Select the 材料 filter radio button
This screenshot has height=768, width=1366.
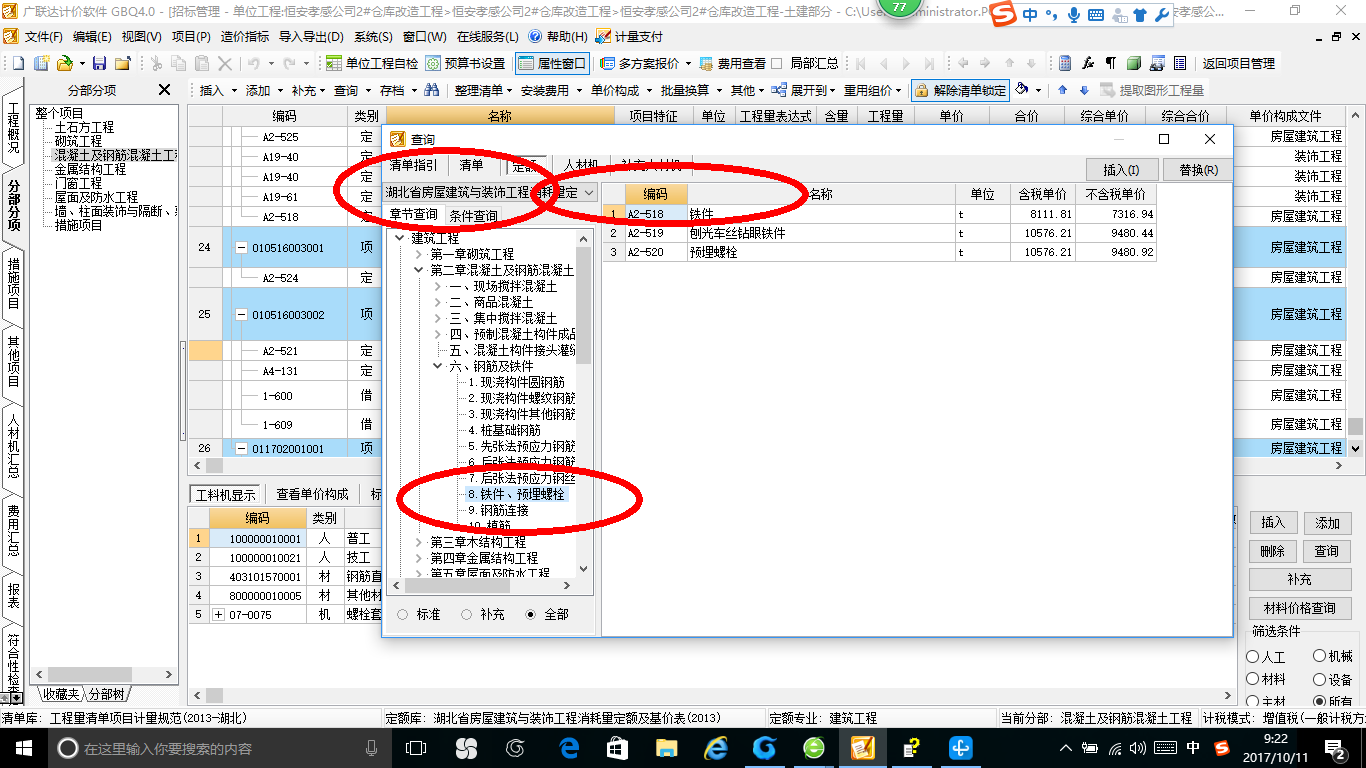pos(1253,680)
